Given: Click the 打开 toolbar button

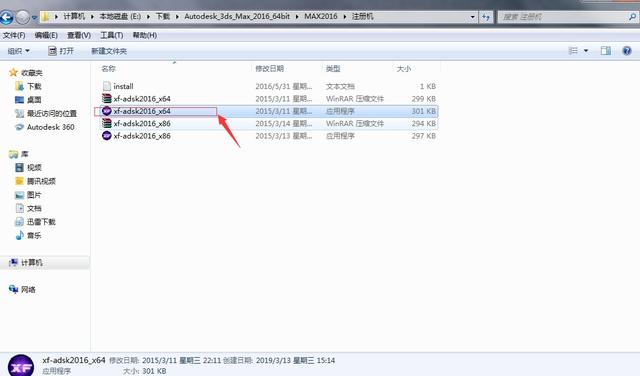Looking at the screenshot, I should click(x=61, y=51).
